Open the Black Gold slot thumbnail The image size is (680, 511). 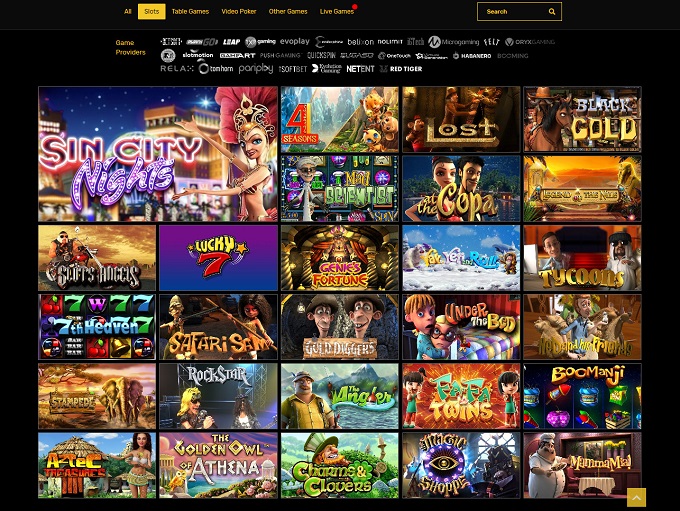pyautogui.click(x=582, y=119)
